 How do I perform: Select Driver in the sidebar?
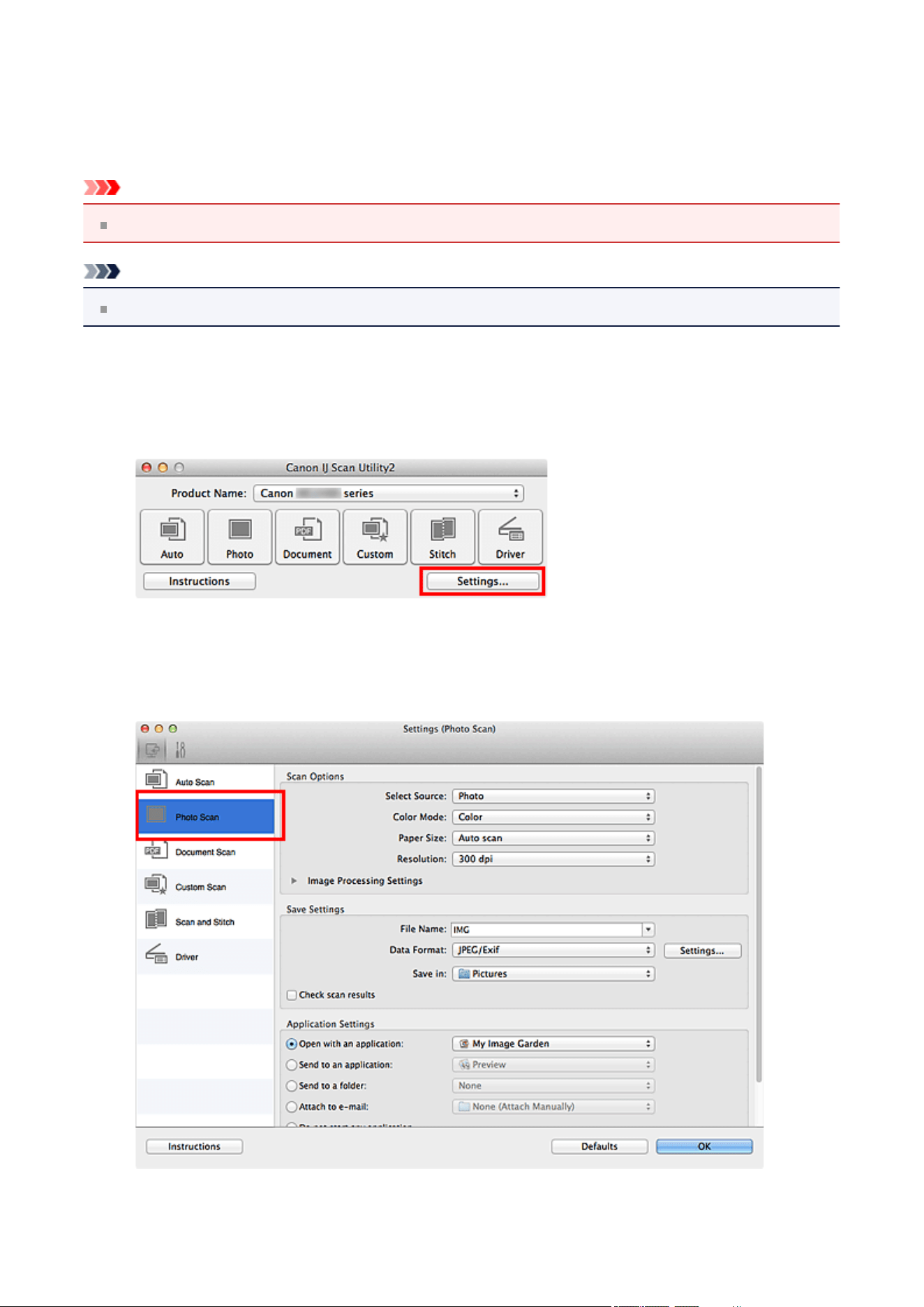tap(205, 957)
